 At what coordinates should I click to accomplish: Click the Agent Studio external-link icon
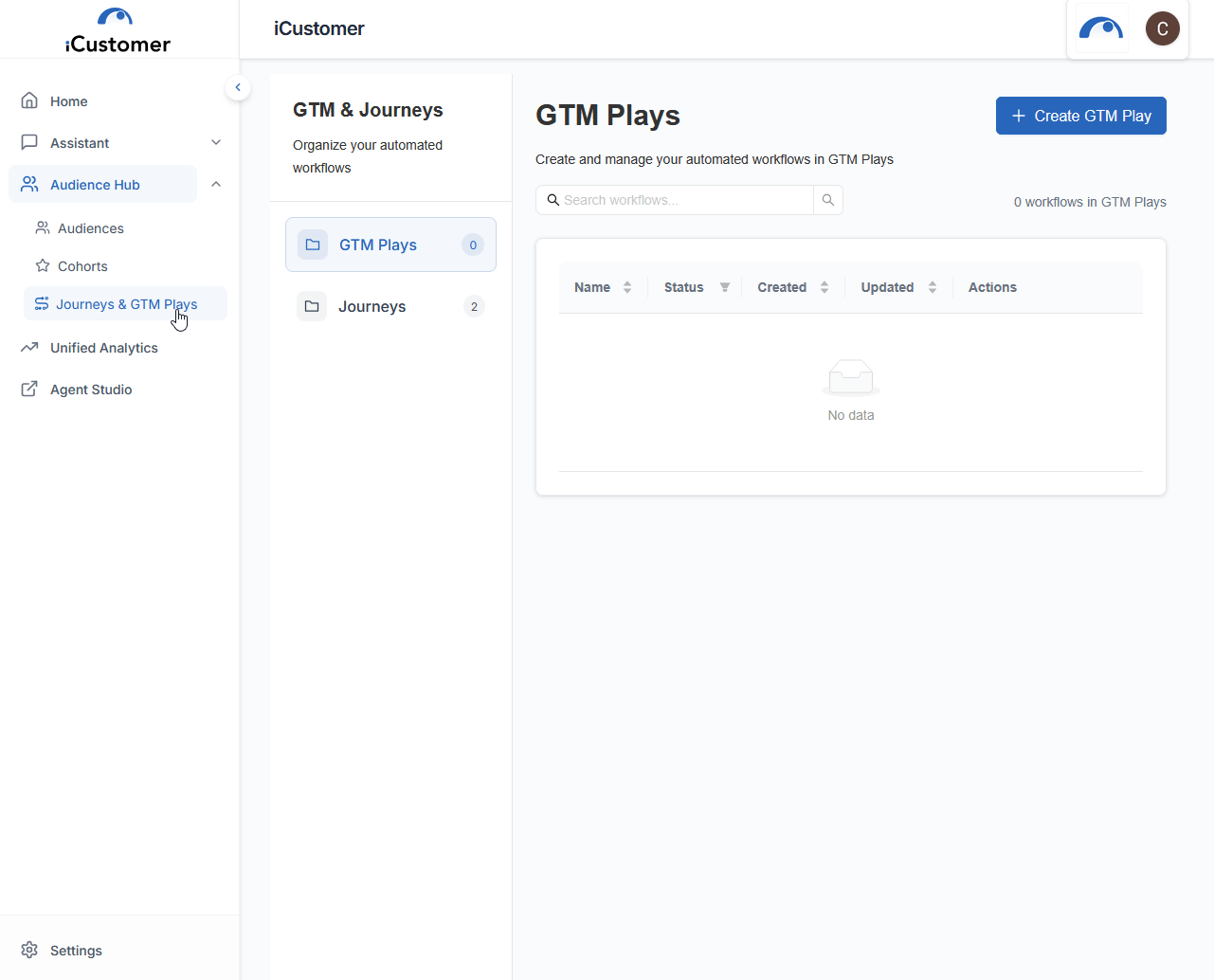[x=29, y=389]
